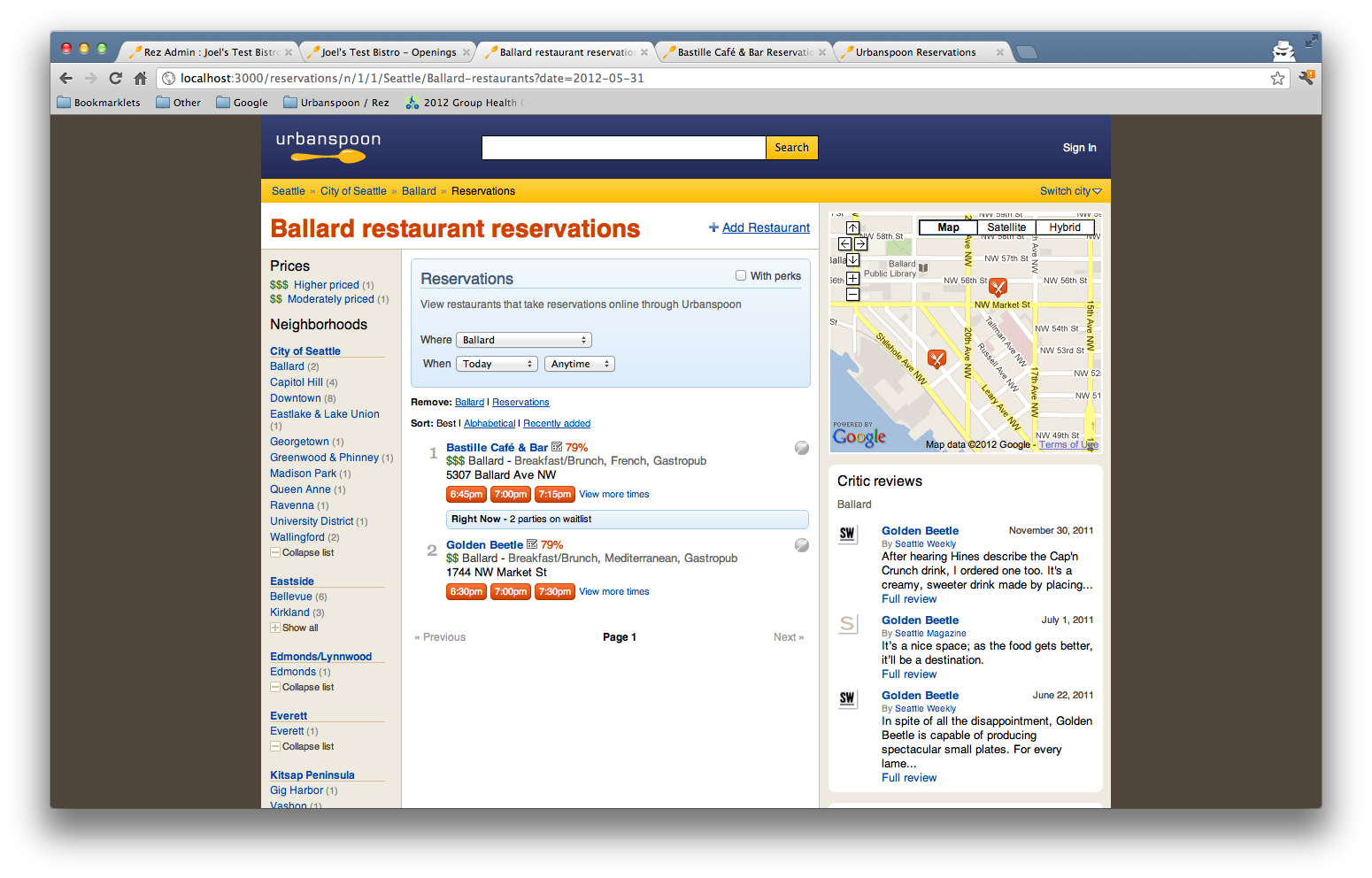Switch to the Rez Admin browser tab

point(209,52)
